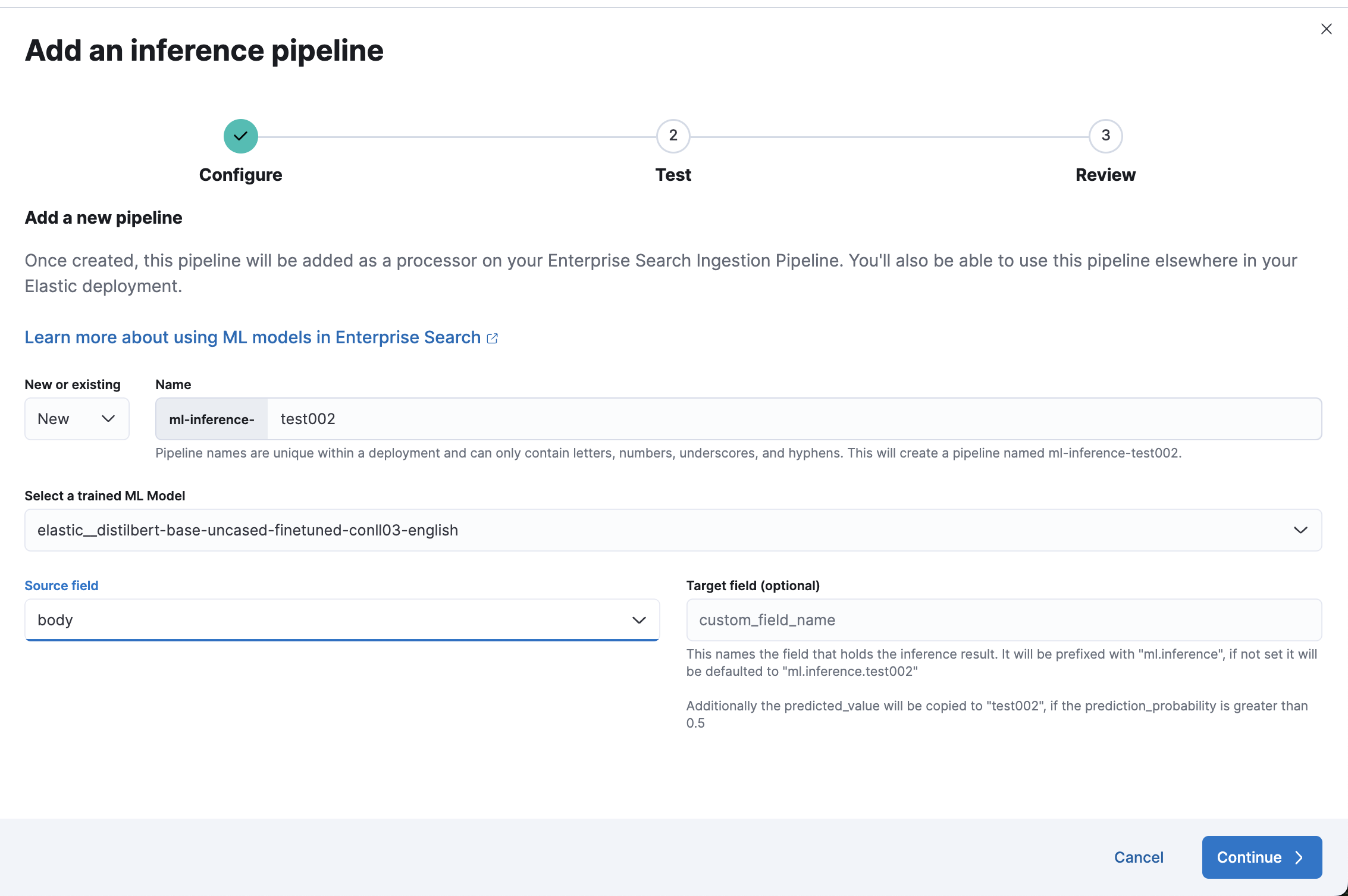Viewport: 1348px width, 896px height.
Task: Click the chevron in Source field select
Action: [x=639, y=620]
